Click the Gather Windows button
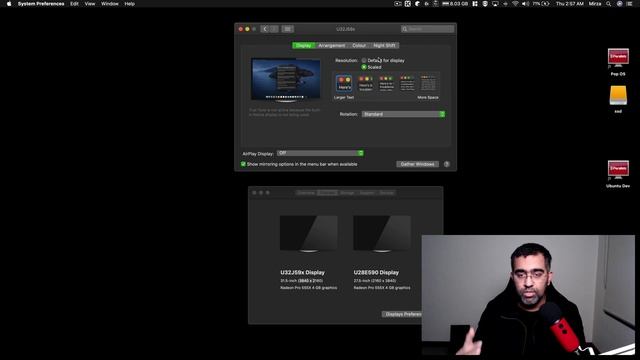This screenshot has height=360, width=640. [417, 164]
